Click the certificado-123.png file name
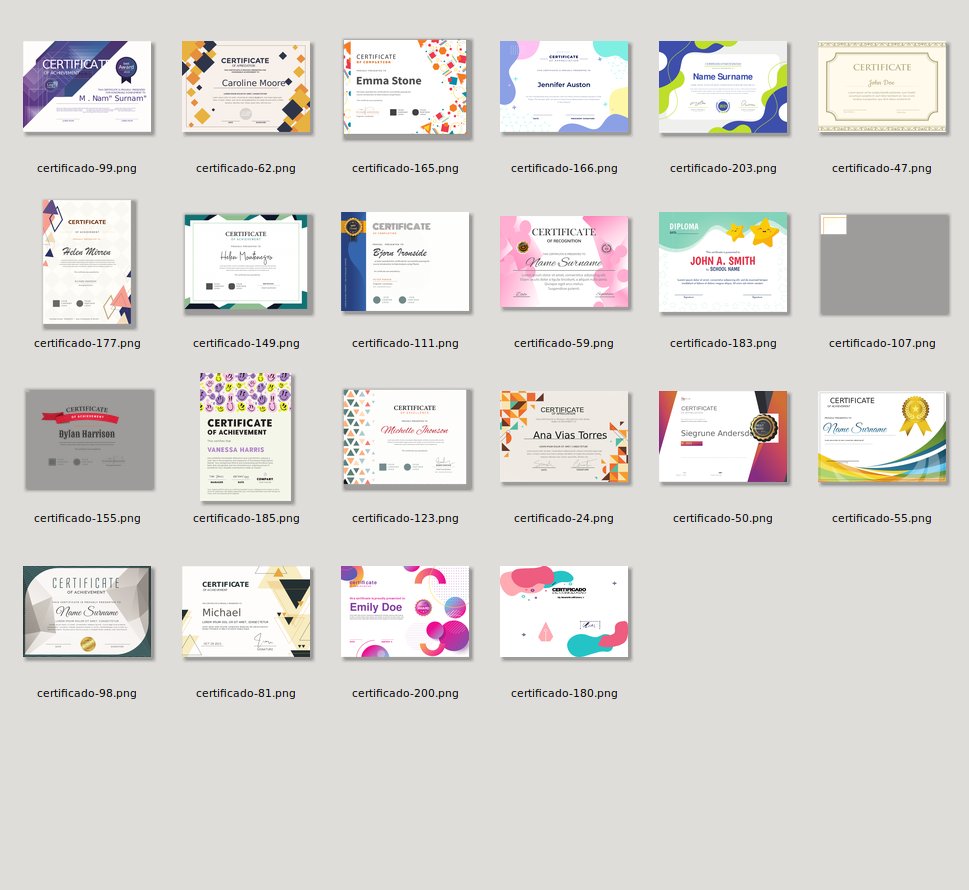Image resolution: width=969 pixels, height=890 pixels. click(x=405, y=518)
